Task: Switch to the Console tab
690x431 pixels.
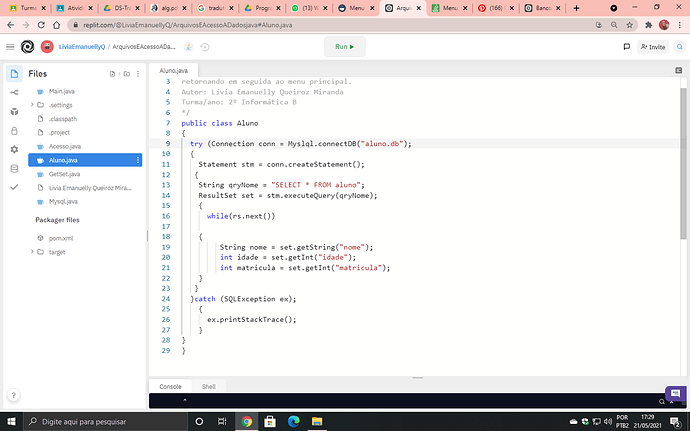Action: [x=170, y=387]
